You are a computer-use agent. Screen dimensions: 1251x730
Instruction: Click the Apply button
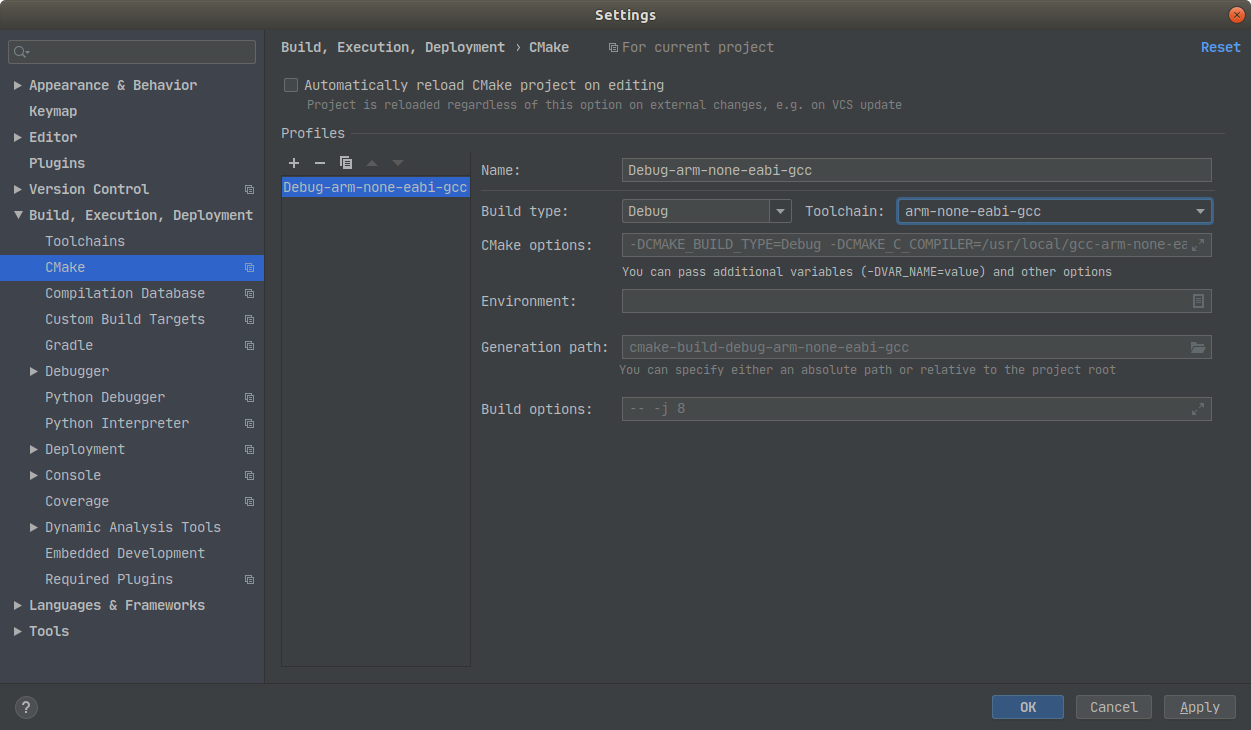[1200, 707]
